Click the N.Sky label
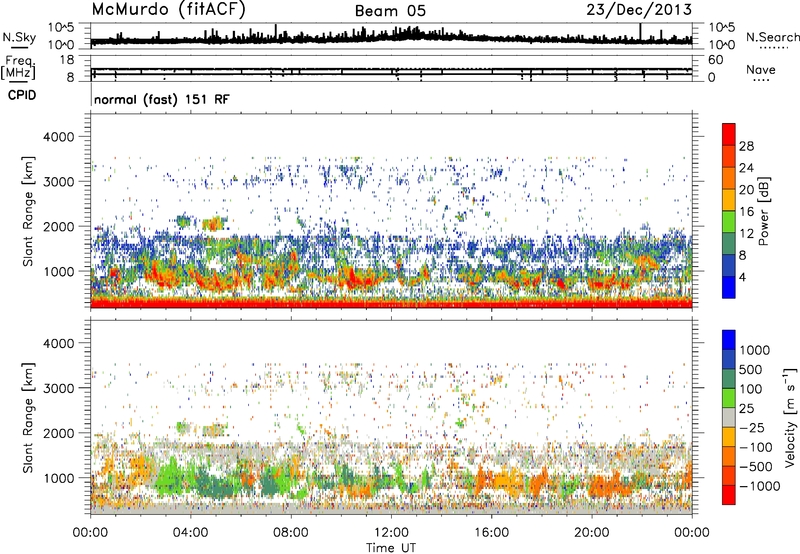This screenshot has height=554, width=800. coord(19,38)
